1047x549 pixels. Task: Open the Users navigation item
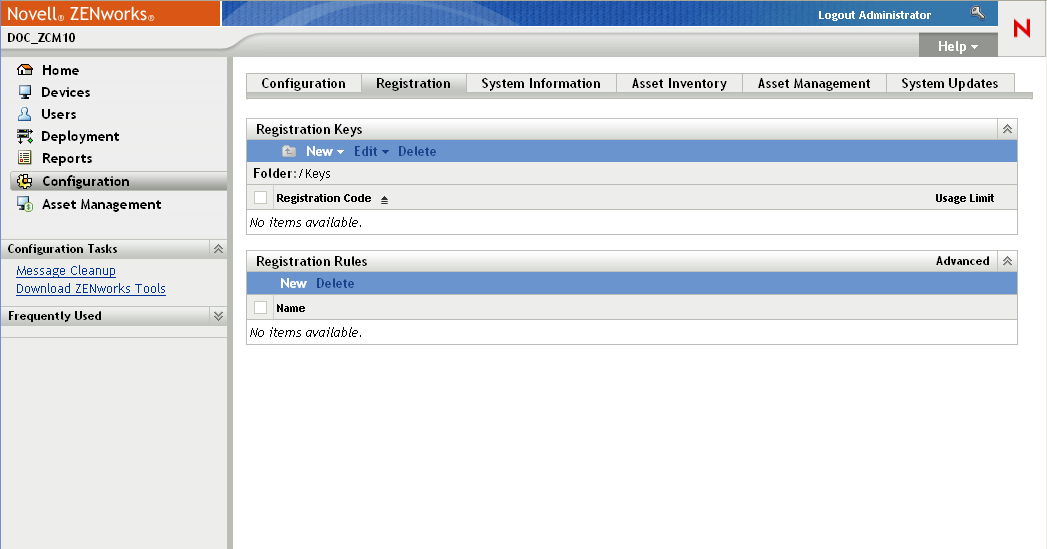click(59, 114)
